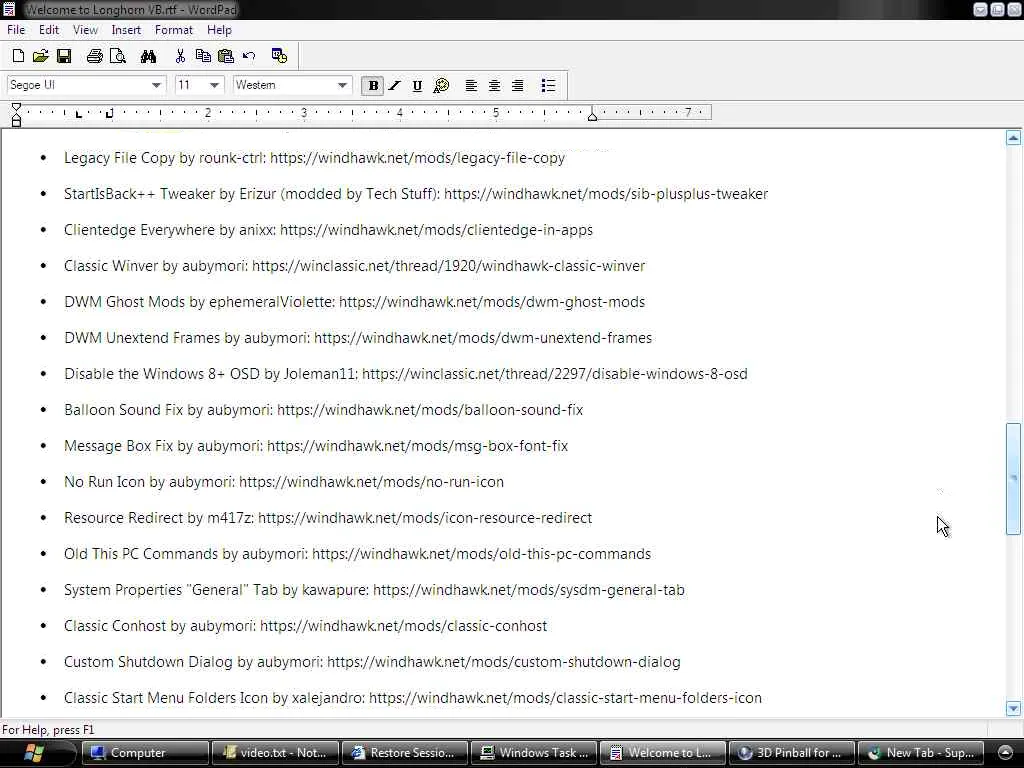Expand the Segoe UI font dropdown
The height and width of the screenshot is (768, 1024).
coord(155,86)
